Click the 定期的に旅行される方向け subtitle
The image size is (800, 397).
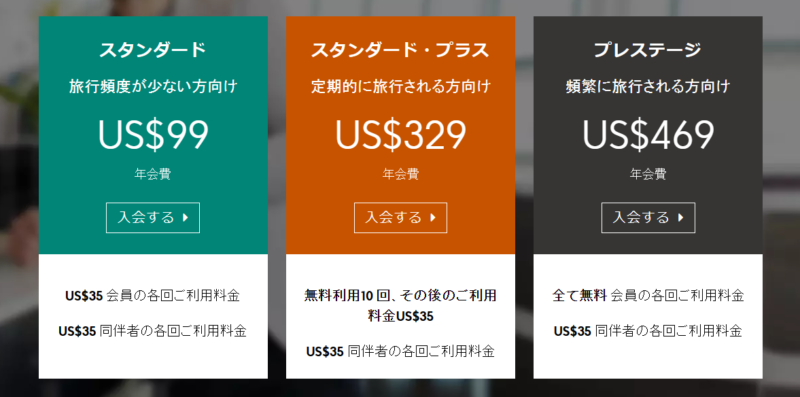point(401,87)
